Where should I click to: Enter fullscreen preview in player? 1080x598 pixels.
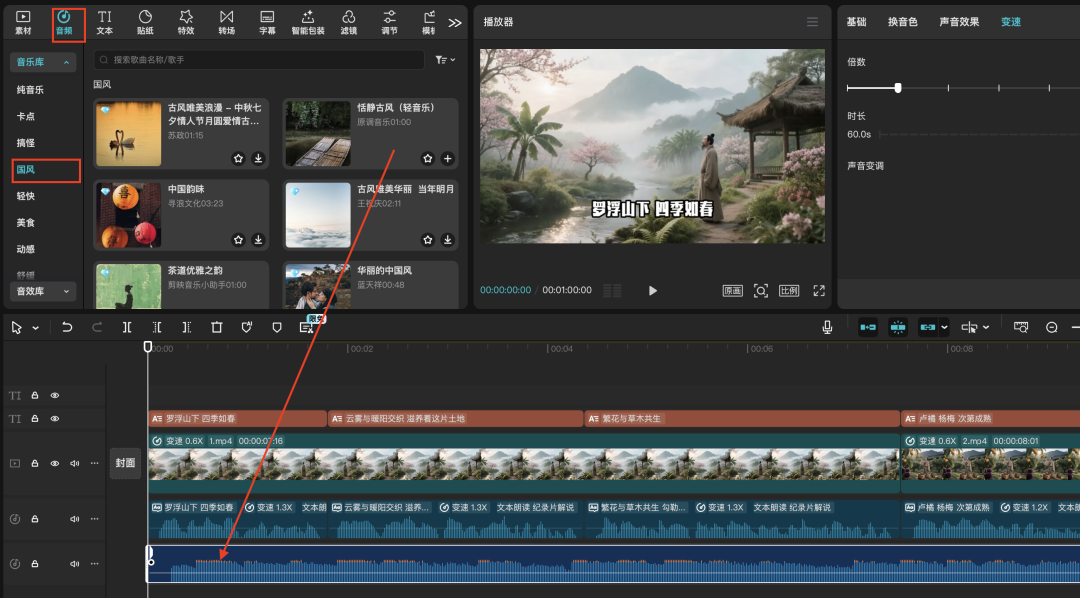819,291
